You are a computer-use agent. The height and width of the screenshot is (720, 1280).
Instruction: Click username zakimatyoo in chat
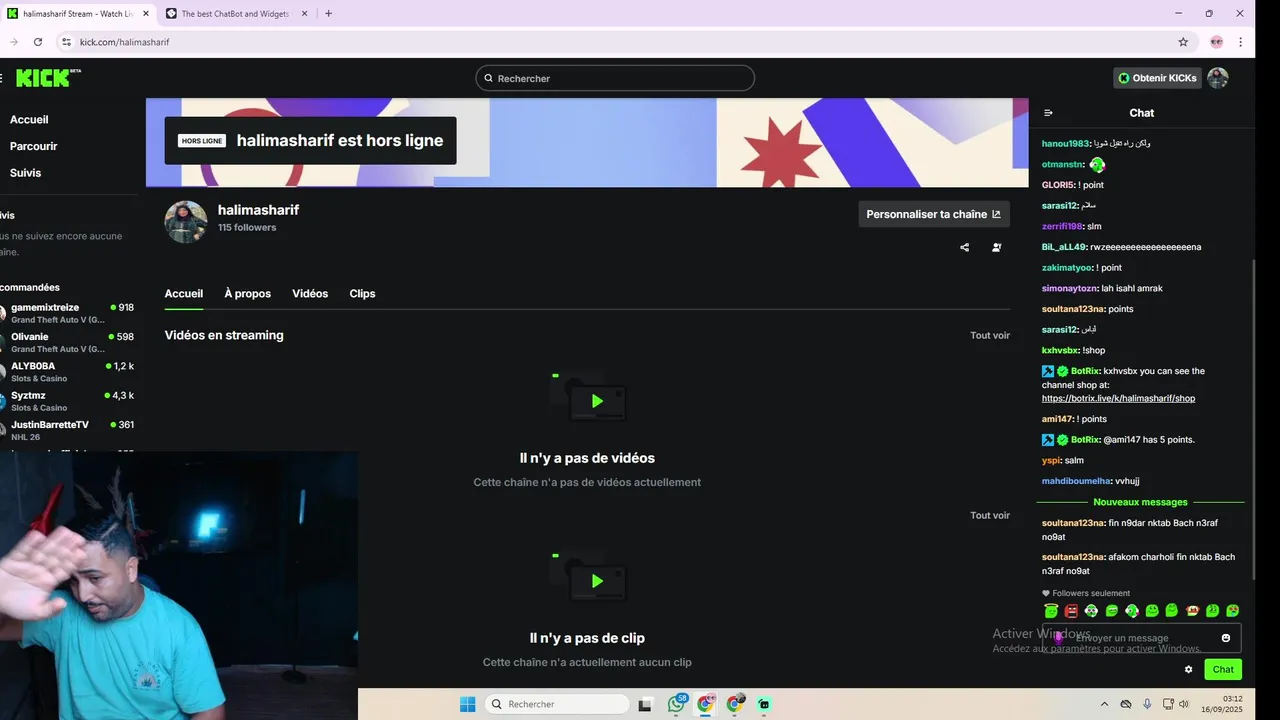(x=1067, y=268)
